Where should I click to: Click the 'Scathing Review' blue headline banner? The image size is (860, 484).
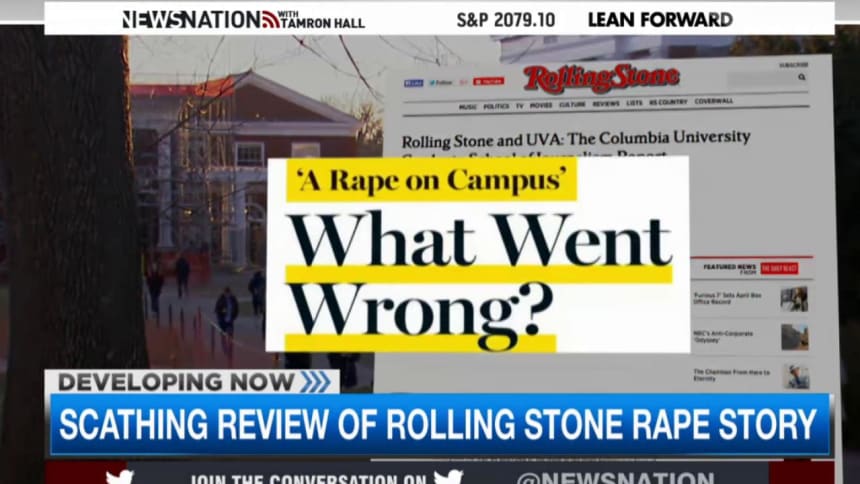click(440, 424)
